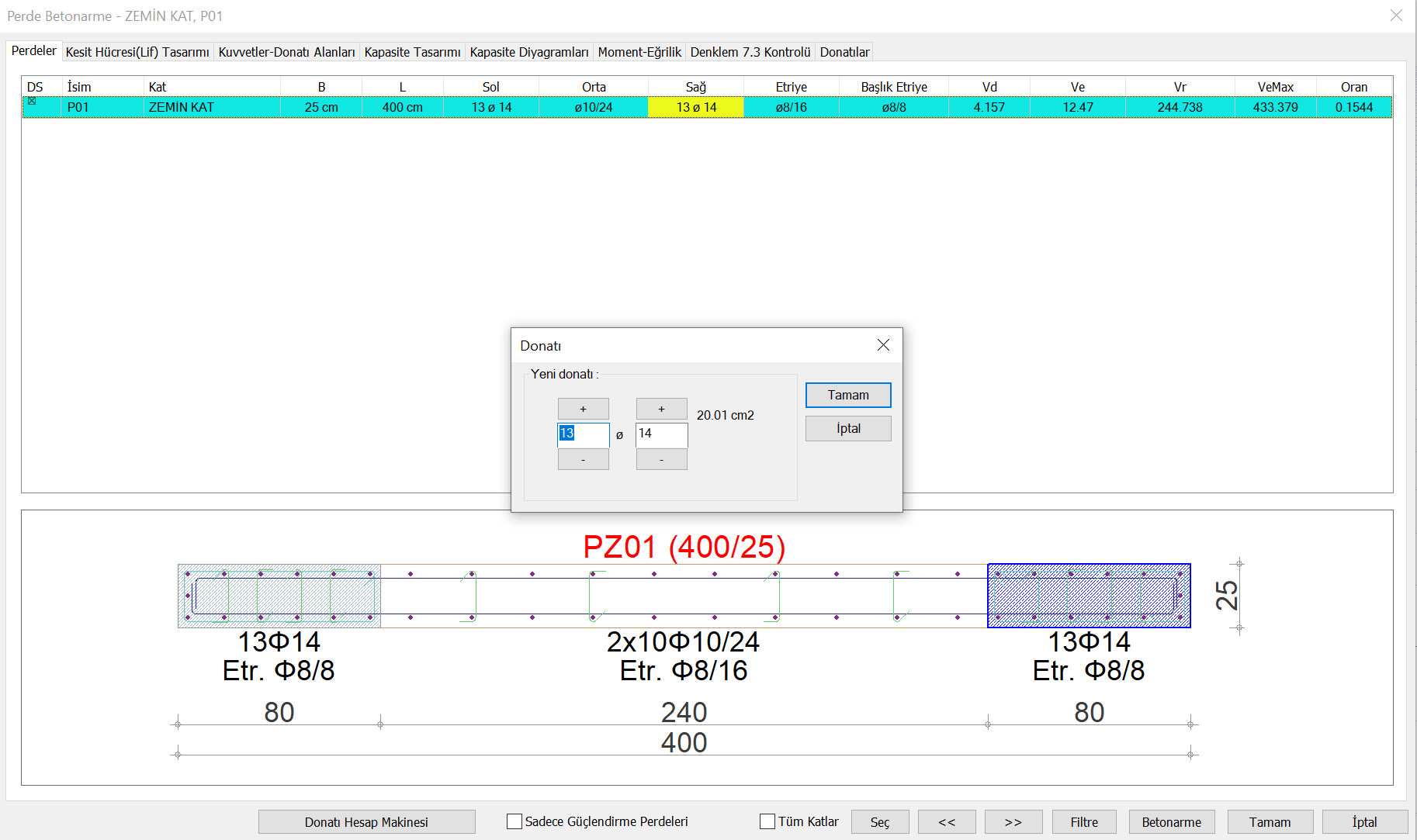Select the yellow Sağ cell 13 ø 14
Image resolution: width=1417 pixels, height=840 pixels.
pos(696,107)
